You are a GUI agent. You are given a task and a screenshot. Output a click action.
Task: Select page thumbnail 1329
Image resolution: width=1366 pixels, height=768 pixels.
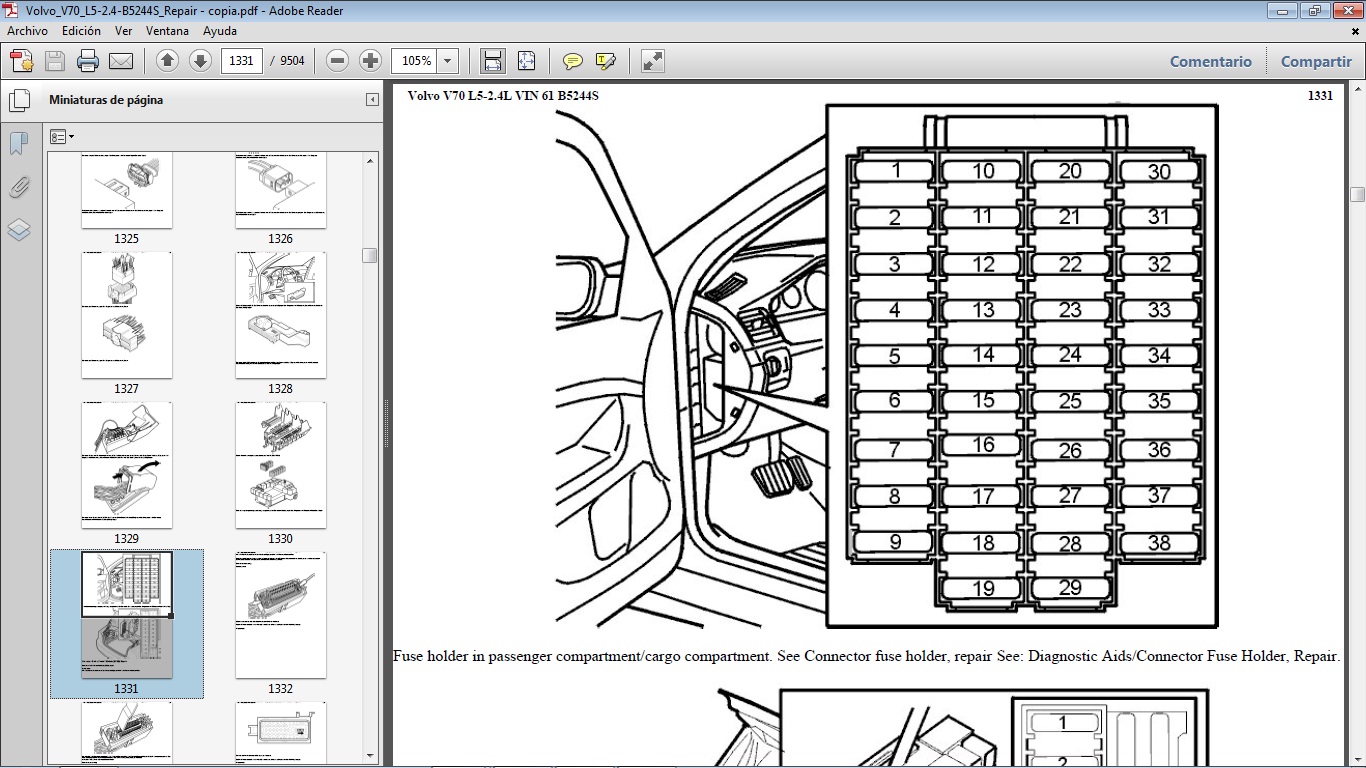point(127,465)
